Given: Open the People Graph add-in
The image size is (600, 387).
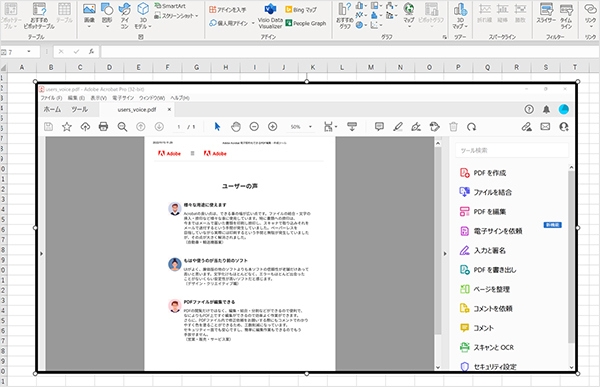Looking at the screenshot, I should coord(306,23).
